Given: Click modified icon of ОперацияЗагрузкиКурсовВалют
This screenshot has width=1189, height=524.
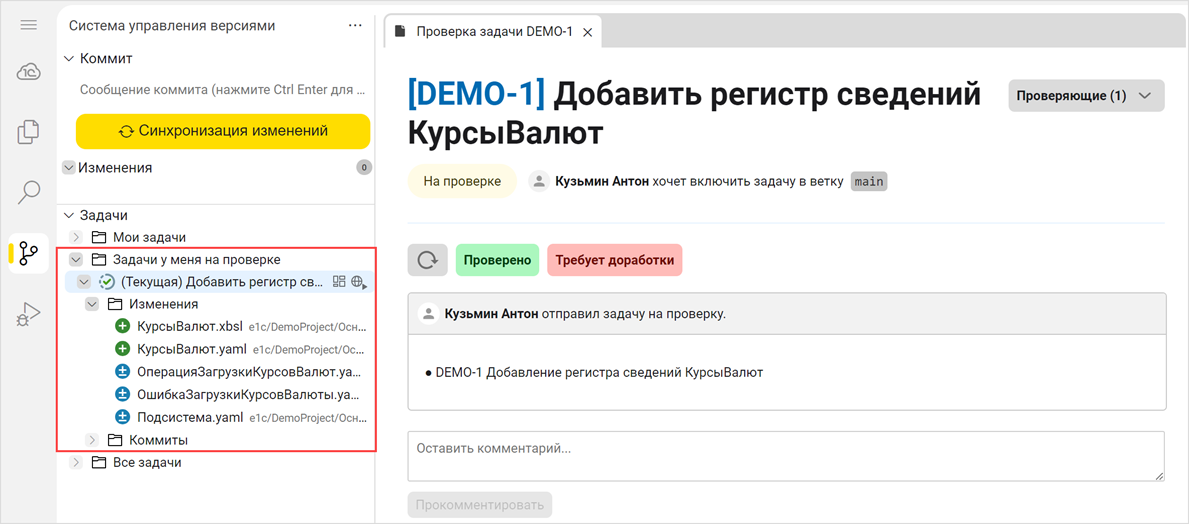Looking at the screenshot, I should point(122,372).
